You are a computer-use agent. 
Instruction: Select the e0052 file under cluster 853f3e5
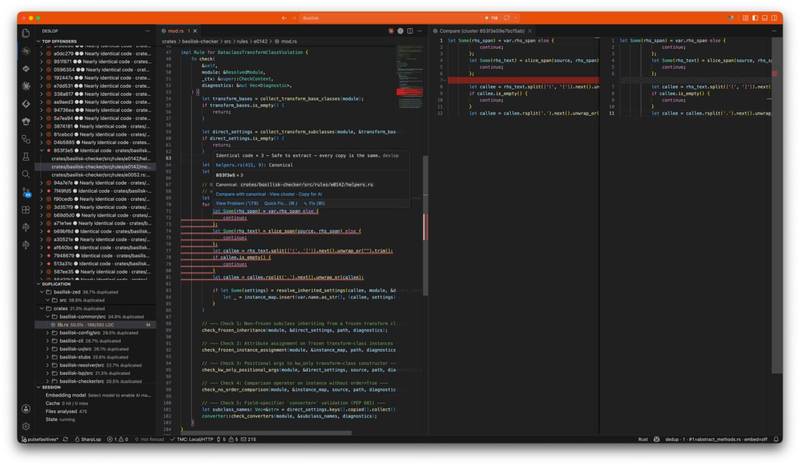[95, 175]
